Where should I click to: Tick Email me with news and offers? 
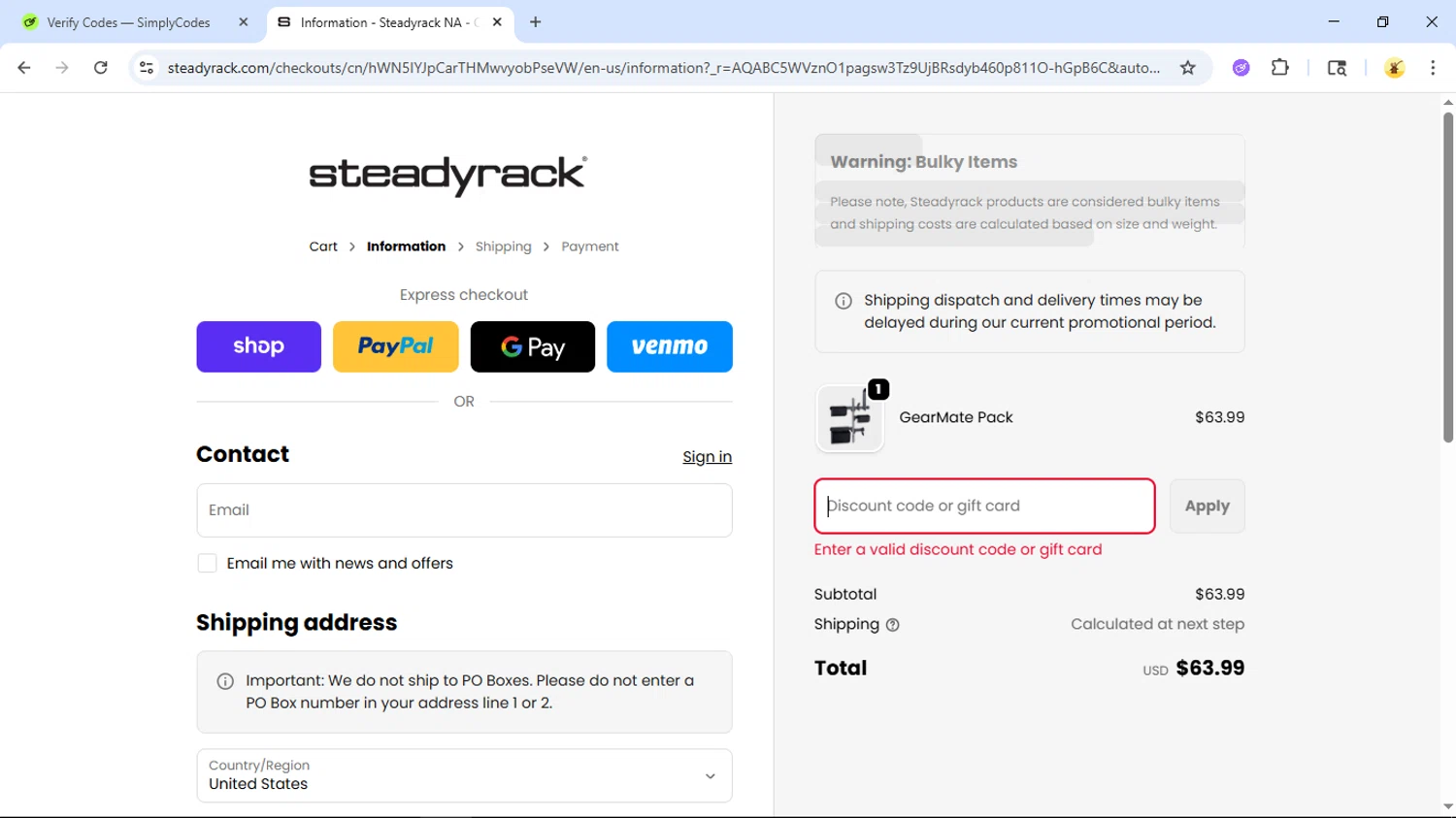click(207, 564)
